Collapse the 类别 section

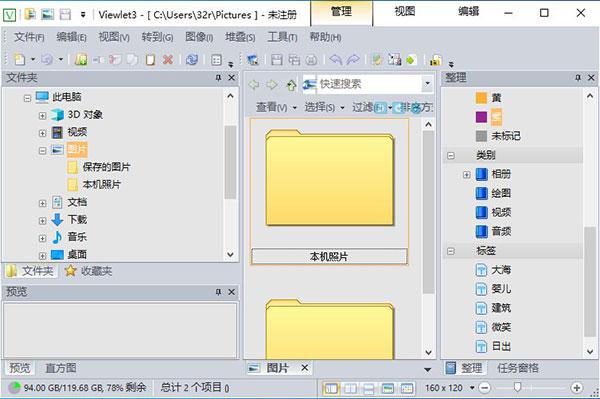point(451,155)
